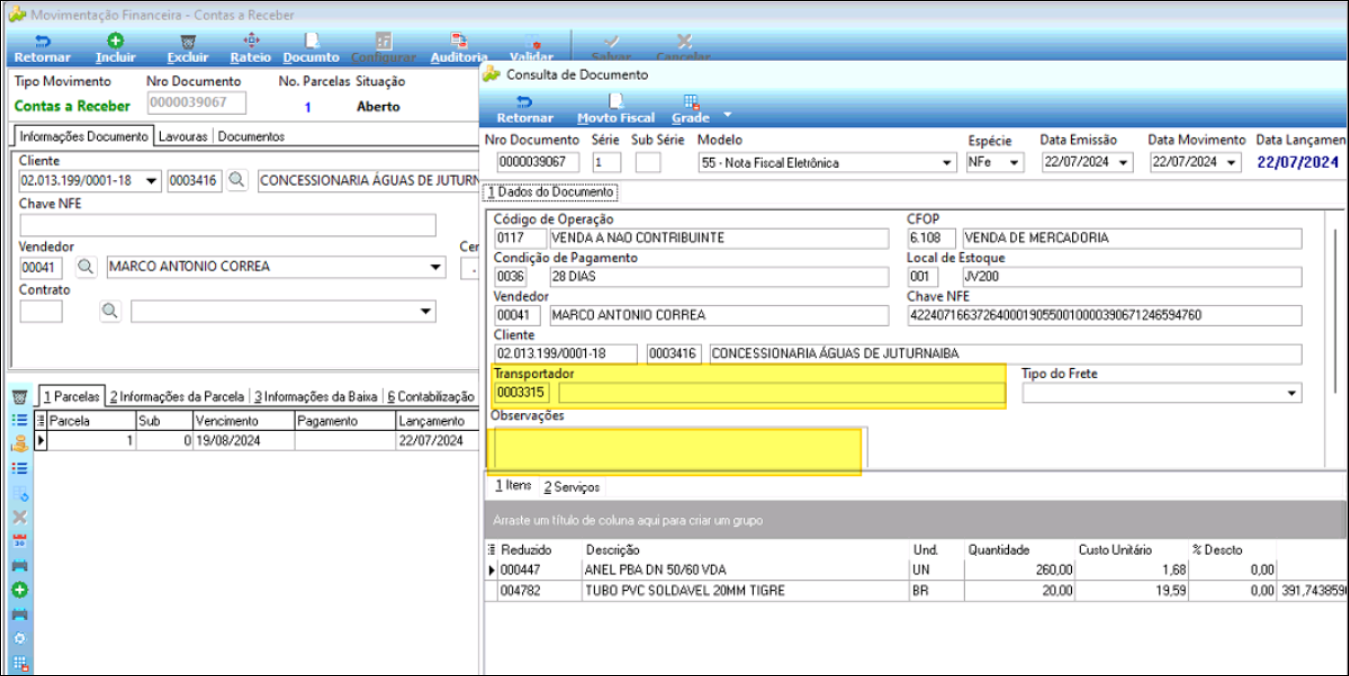Click the Custo Unitário column header

(x=1131, y=550)
